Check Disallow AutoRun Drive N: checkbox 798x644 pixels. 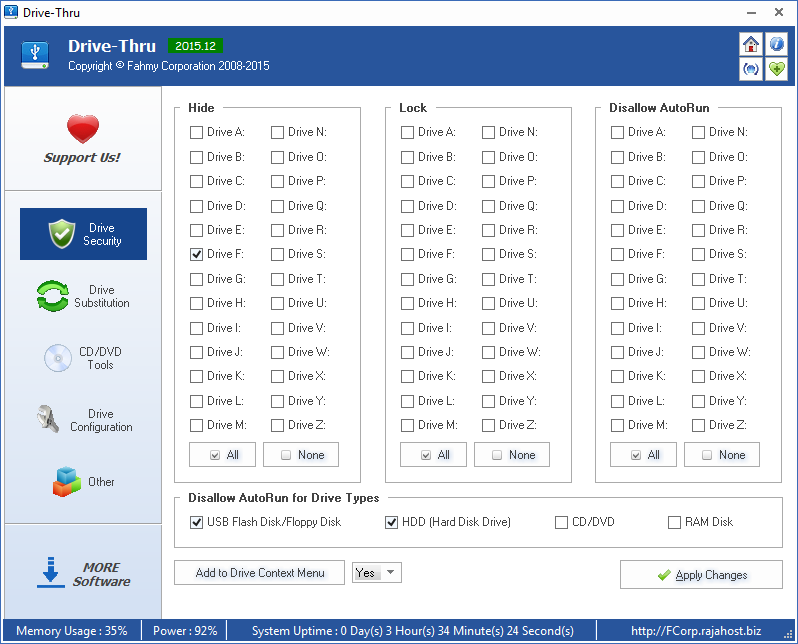(x=698, y=132)
